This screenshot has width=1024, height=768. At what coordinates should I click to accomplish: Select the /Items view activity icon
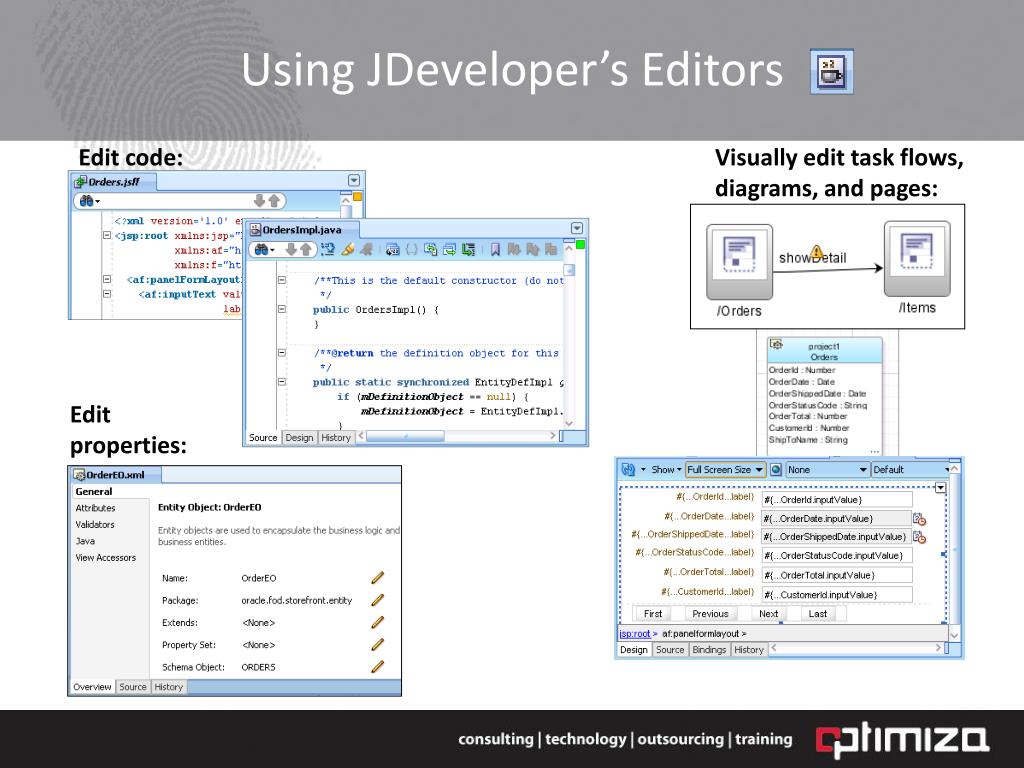click(x=917, y=259)
